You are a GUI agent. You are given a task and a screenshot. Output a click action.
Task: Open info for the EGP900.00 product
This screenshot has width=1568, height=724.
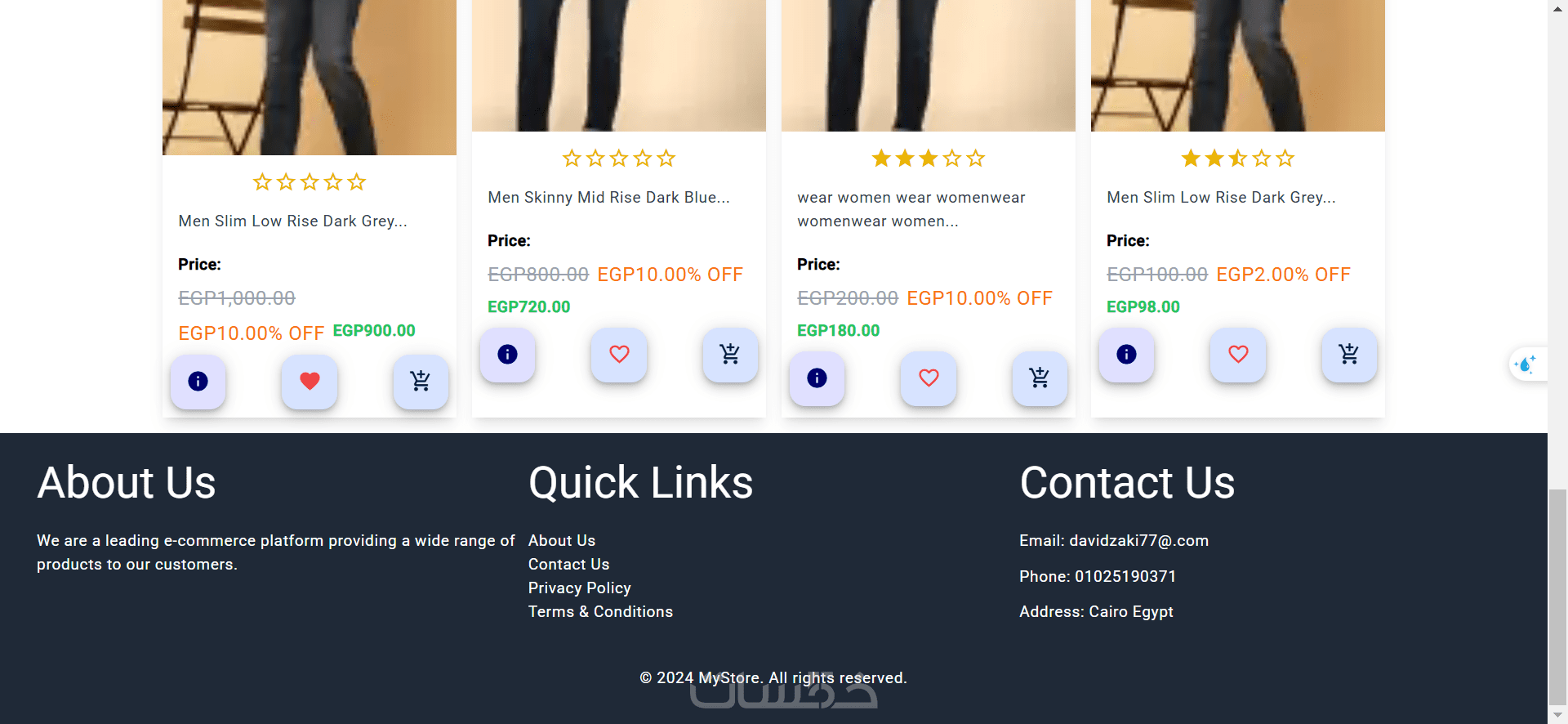coord(198,382)
